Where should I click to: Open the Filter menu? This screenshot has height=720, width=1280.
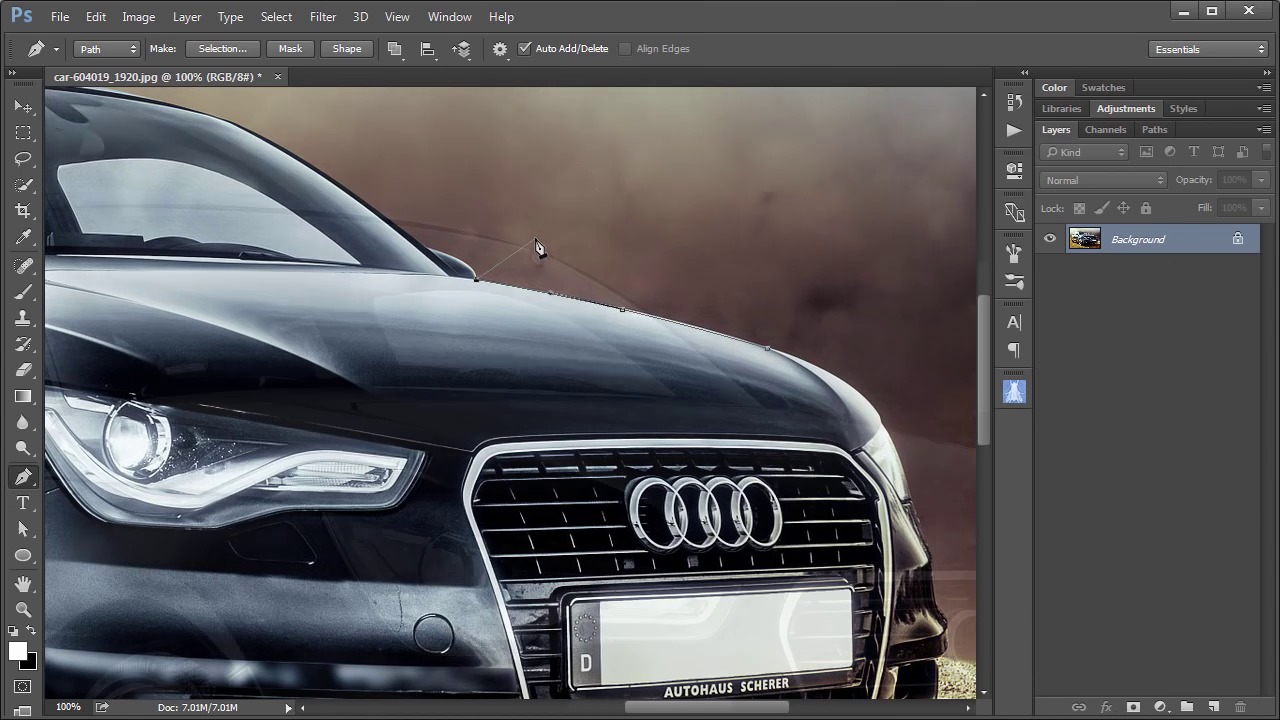[323, 17]
